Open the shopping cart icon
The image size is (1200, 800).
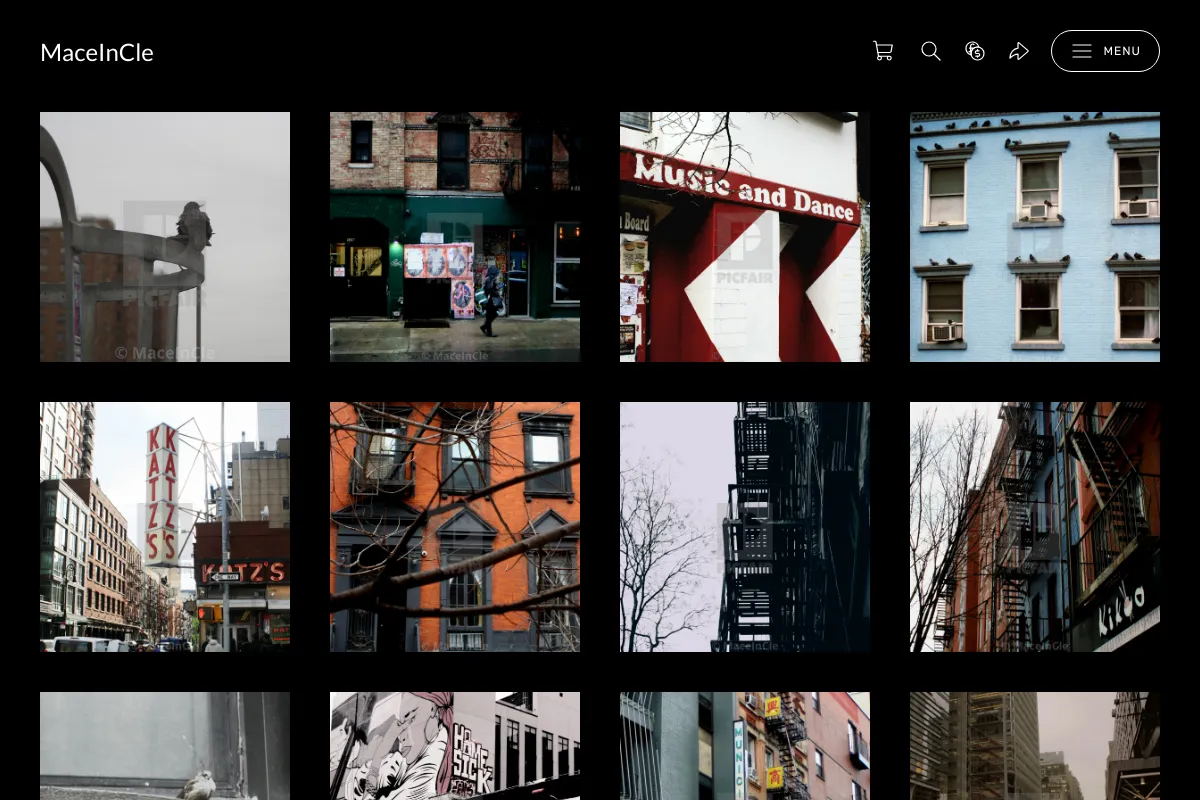pos(883,51)
